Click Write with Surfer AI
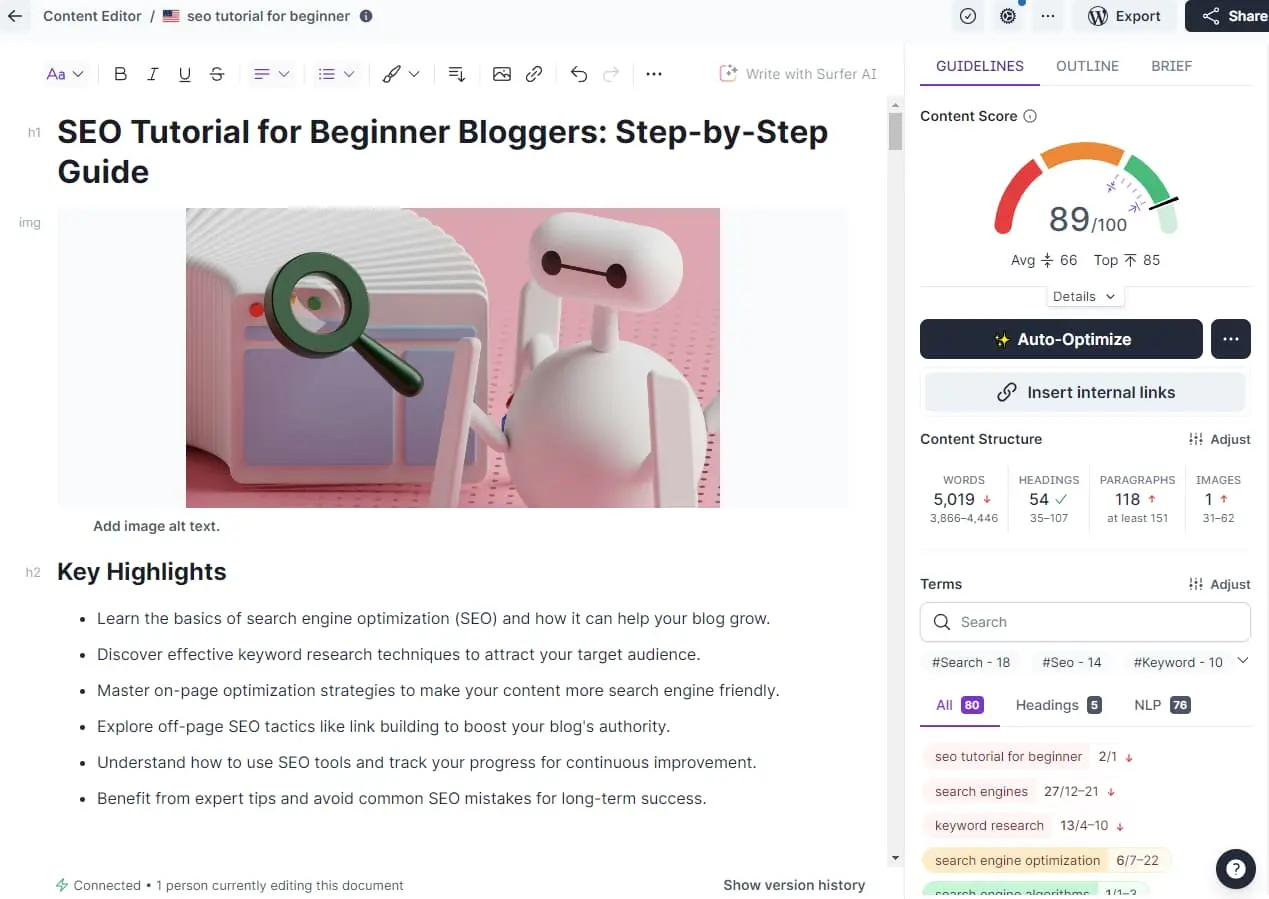The image size is (1269, 899). tap(798, 74)
